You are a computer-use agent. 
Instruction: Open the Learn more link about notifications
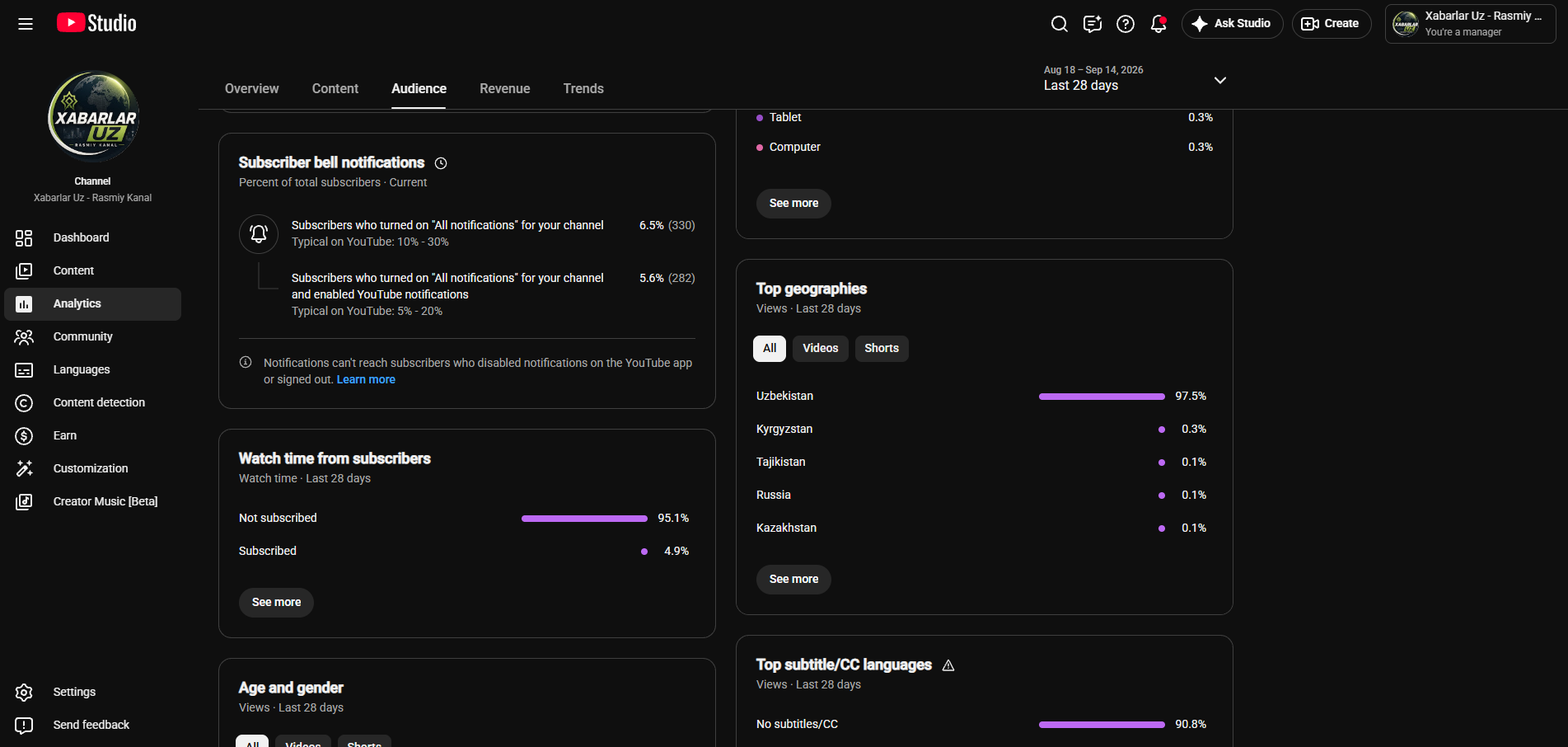366,380
